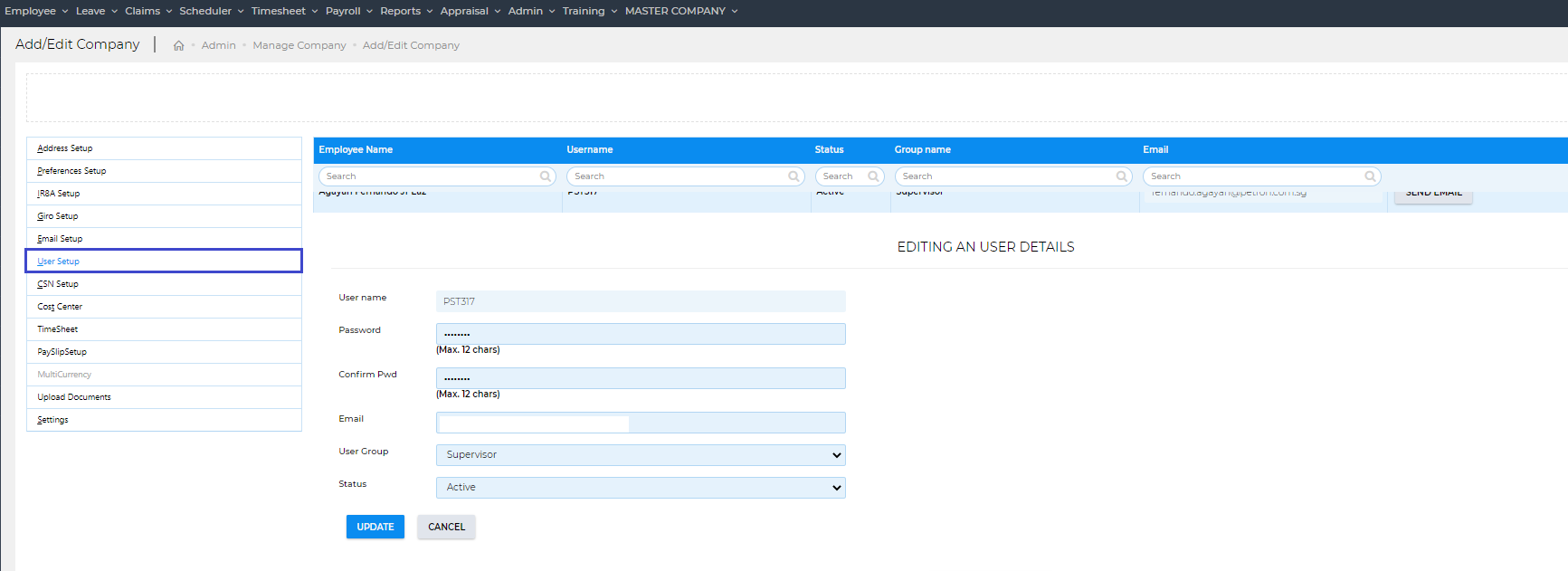1568x571 pixels.
Task: Select Cost Center in the sidebar
Action: tap(164, 307)
